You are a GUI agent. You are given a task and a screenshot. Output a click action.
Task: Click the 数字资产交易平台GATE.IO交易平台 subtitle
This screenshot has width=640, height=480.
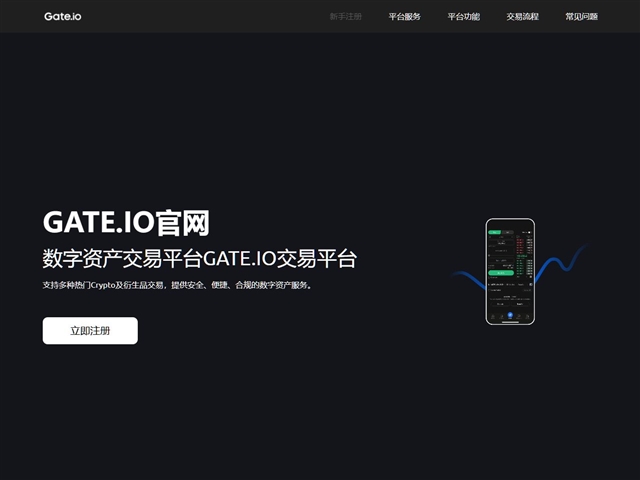click(200, 258)
